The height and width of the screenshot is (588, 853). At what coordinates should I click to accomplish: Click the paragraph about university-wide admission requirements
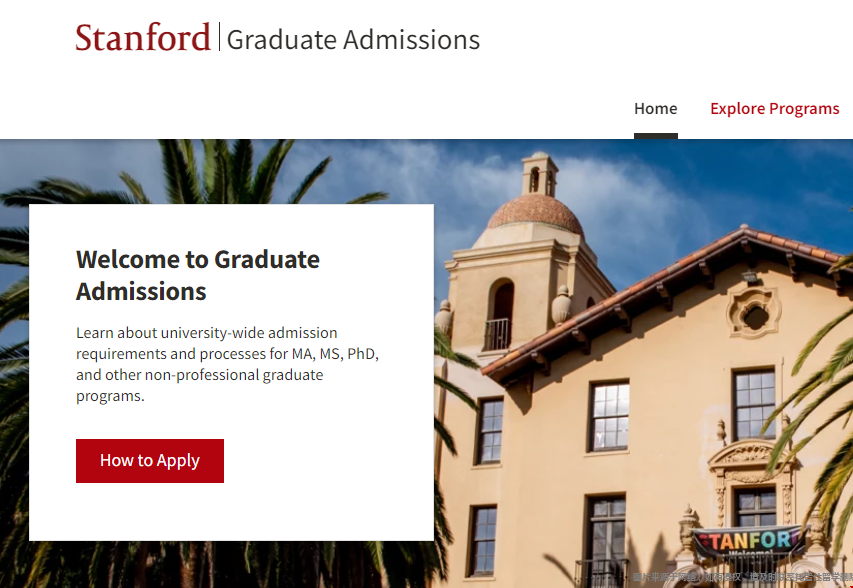tap(227, 364)
